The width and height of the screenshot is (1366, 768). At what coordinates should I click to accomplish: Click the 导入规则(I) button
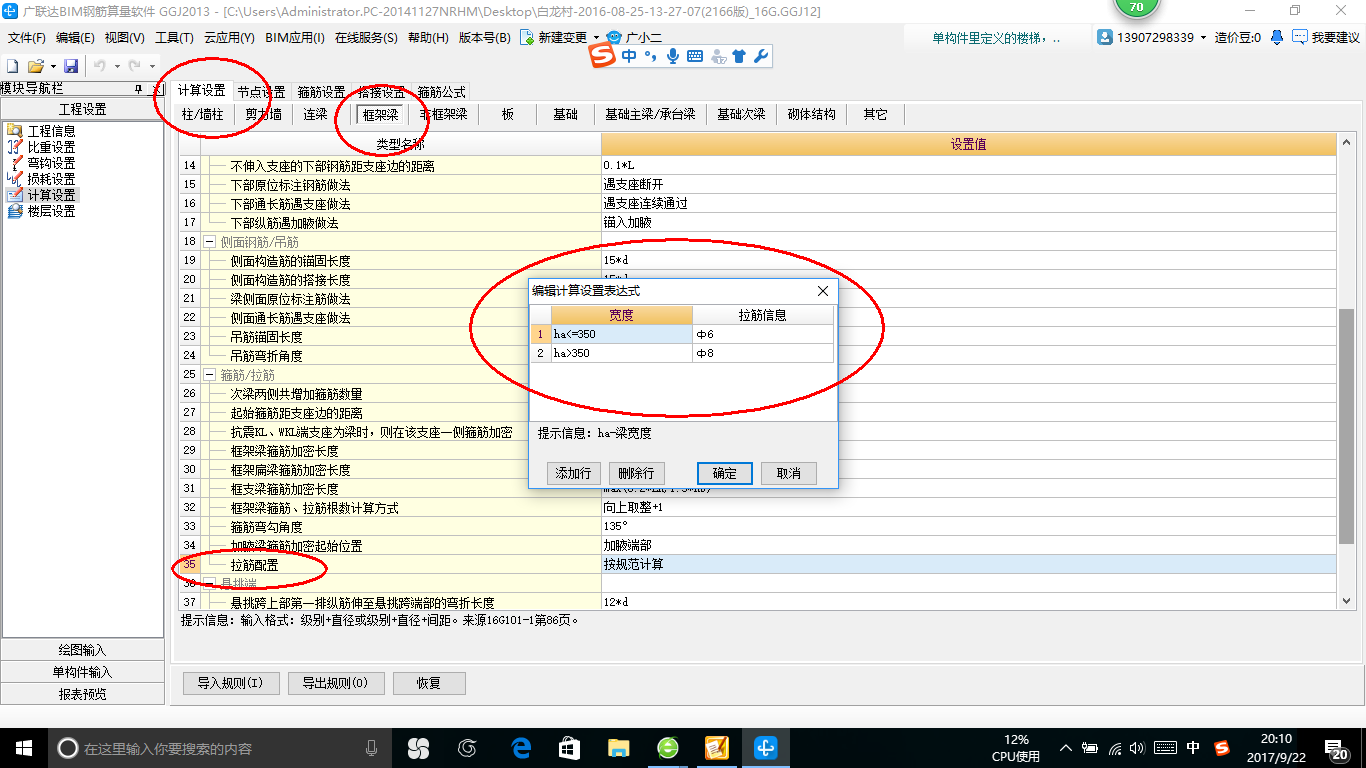coord(230,683)
